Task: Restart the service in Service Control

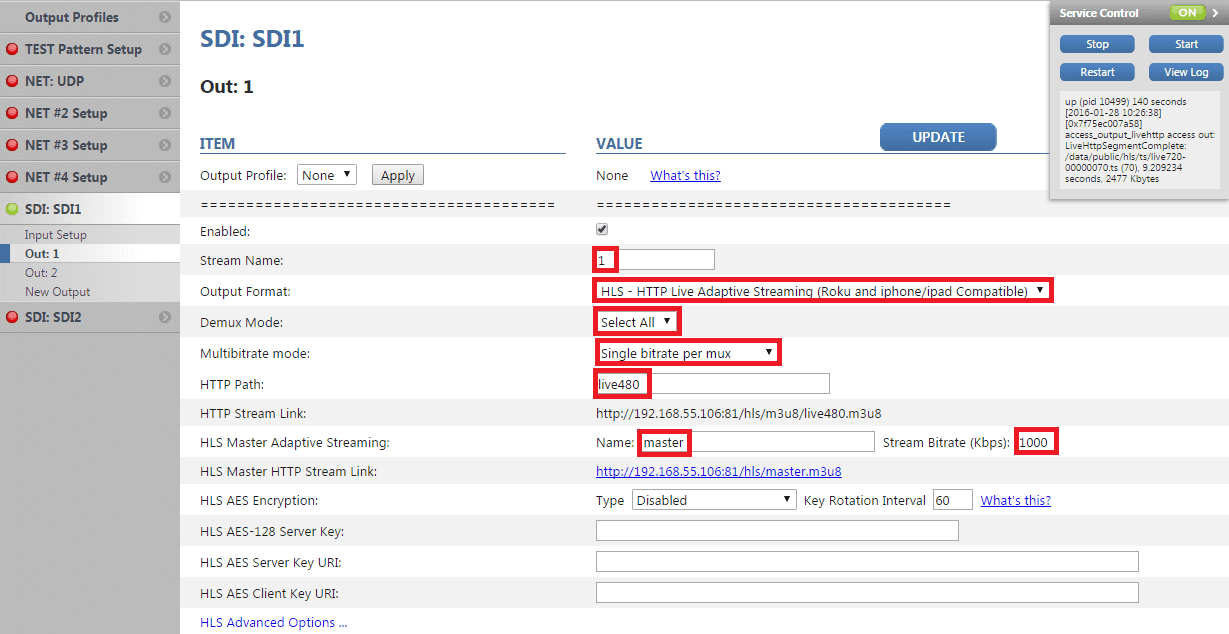Action: 1098,72
